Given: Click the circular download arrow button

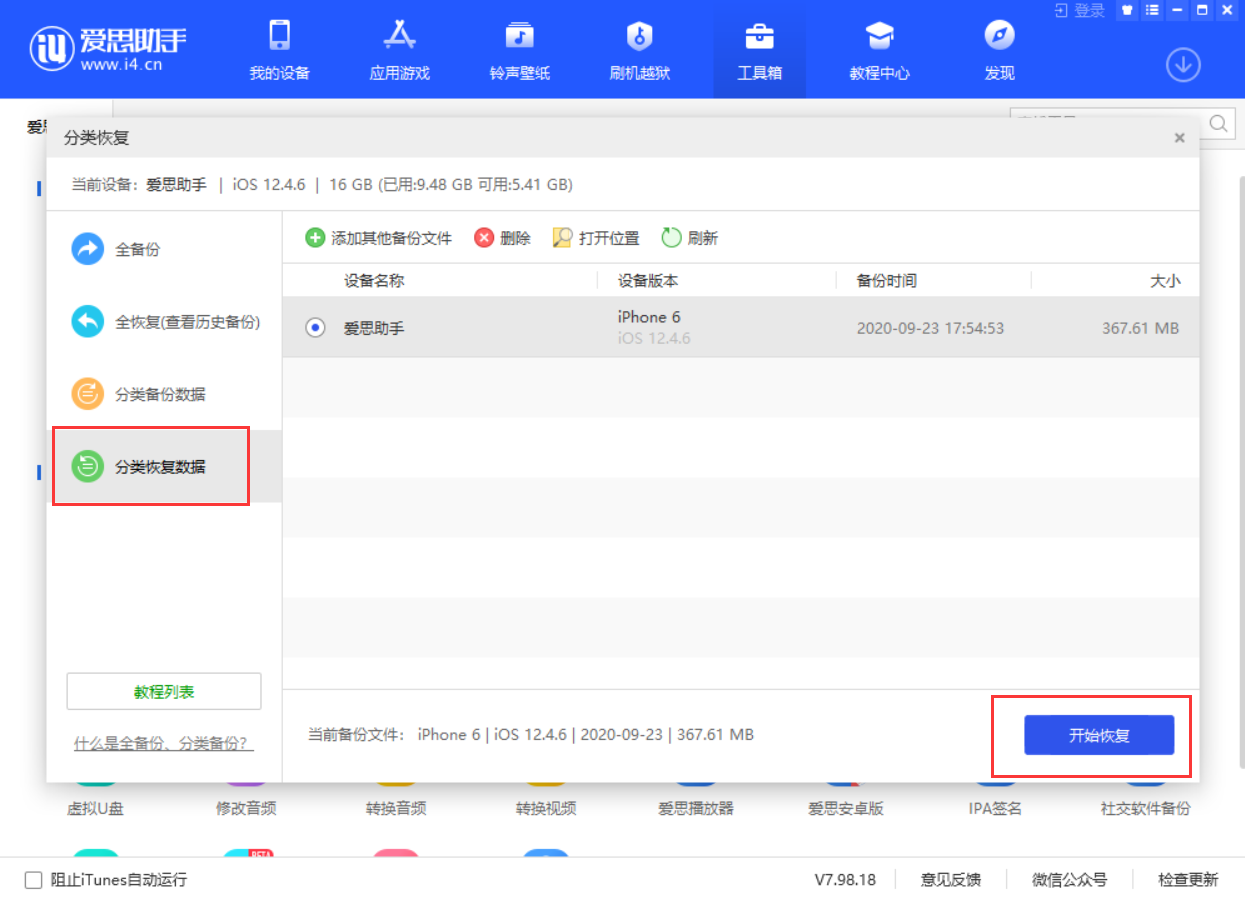Looking at the screenshot, I should click(1183, 64).
